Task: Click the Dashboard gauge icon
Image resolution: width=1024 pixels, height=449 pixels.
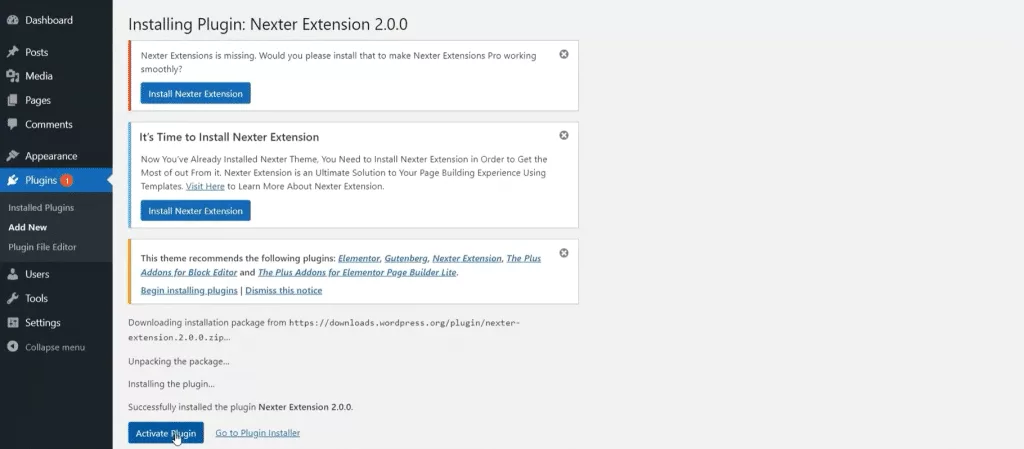Action: click(x=12, y=20)
